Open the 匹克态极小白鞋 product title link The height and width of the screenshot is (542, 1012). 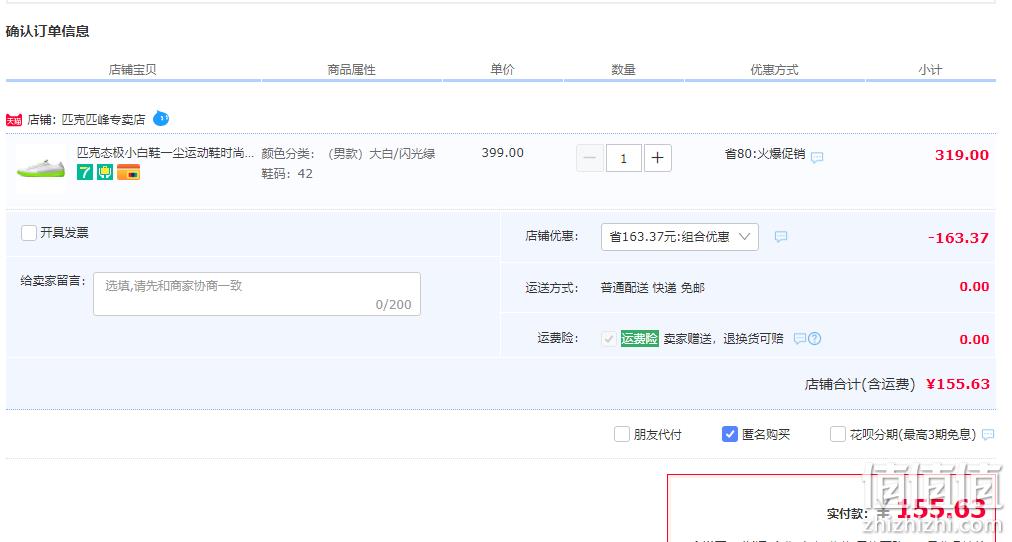pyautogui.click(x=165, y=153)
